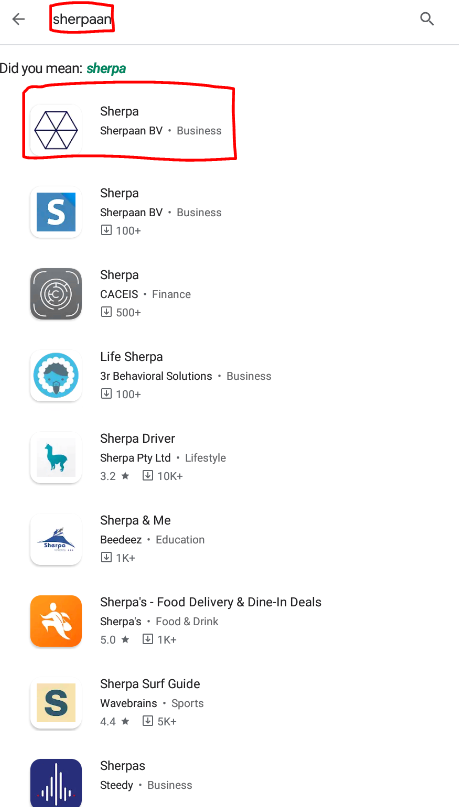Open the Sherpas Steedy waveform icon
Screen dimensions: 459x807
(x=56, y=783)
